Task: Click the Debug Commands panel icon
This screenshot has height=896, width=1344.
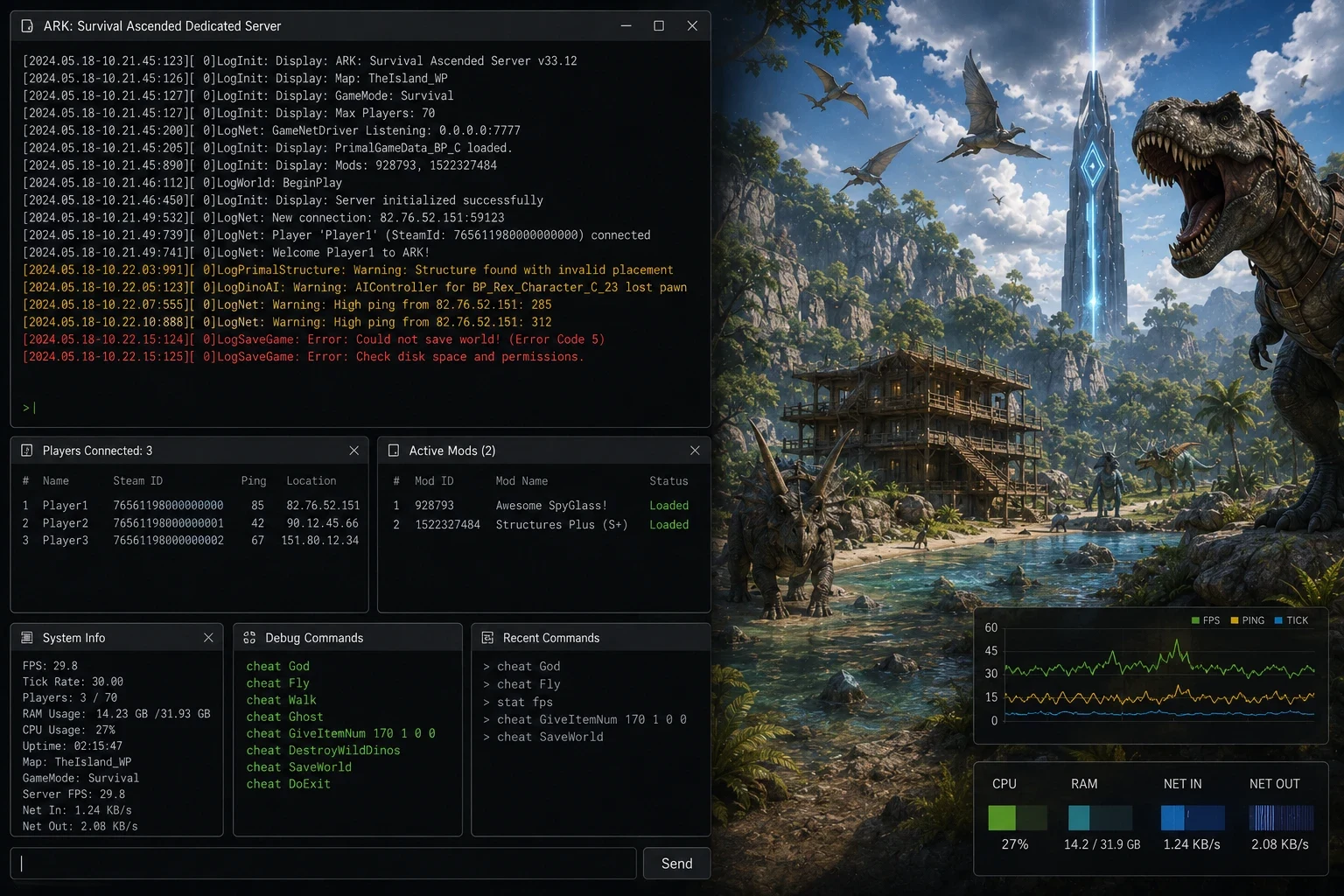Action: (249, 638)
